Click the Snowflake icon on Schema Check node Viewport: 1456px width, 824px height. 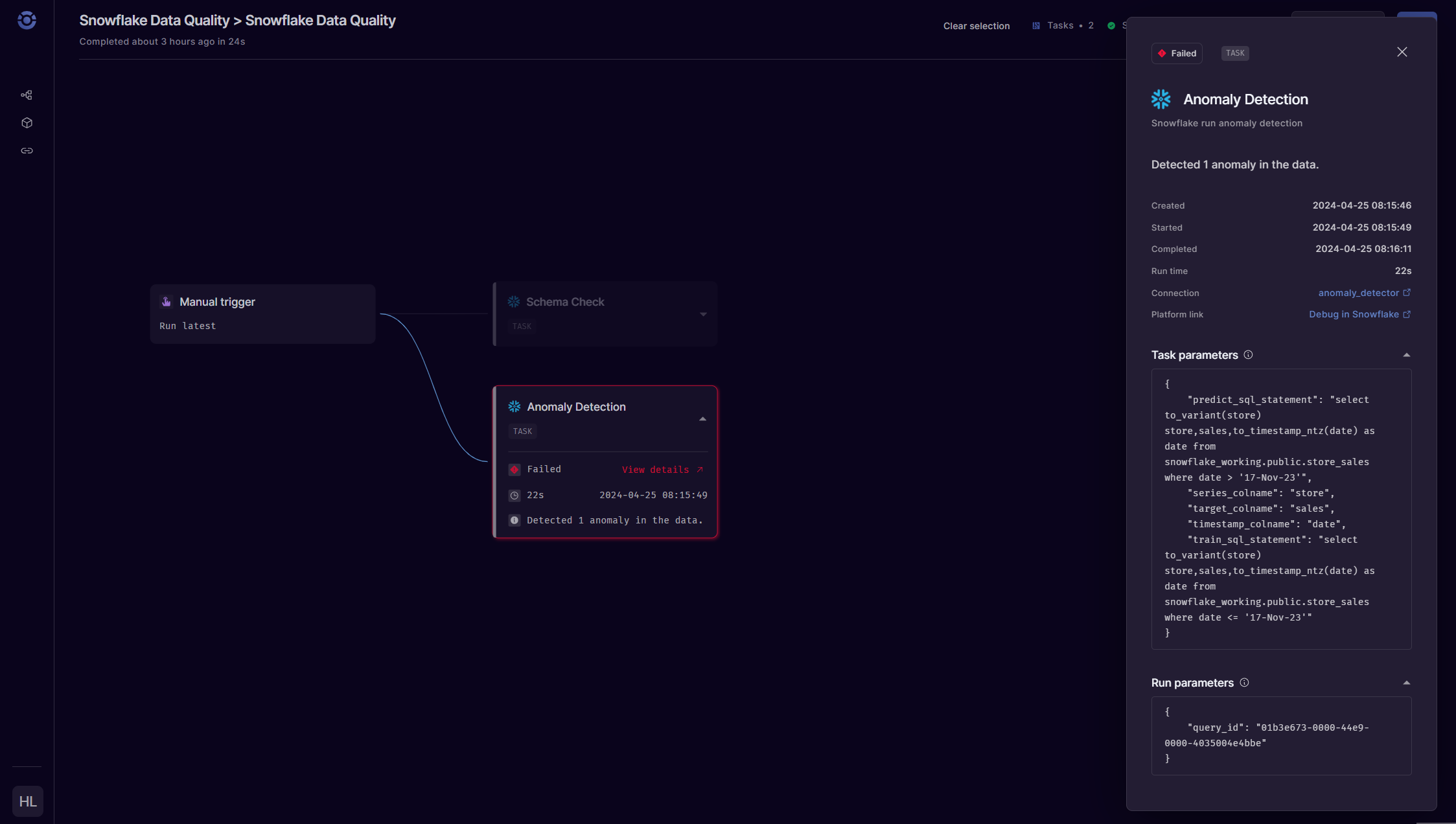514,301
